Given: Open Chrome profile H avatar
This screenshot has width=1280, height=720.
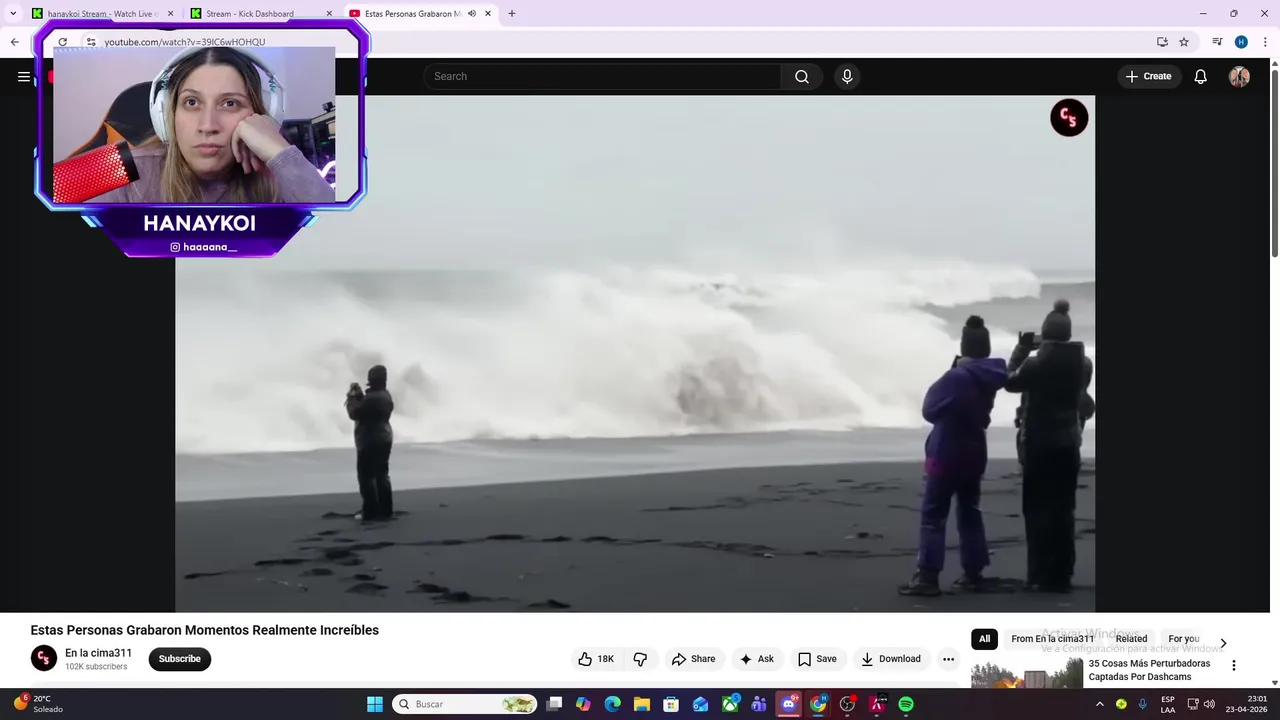Looking at the screenshot, I should (x=1241, y=42).
